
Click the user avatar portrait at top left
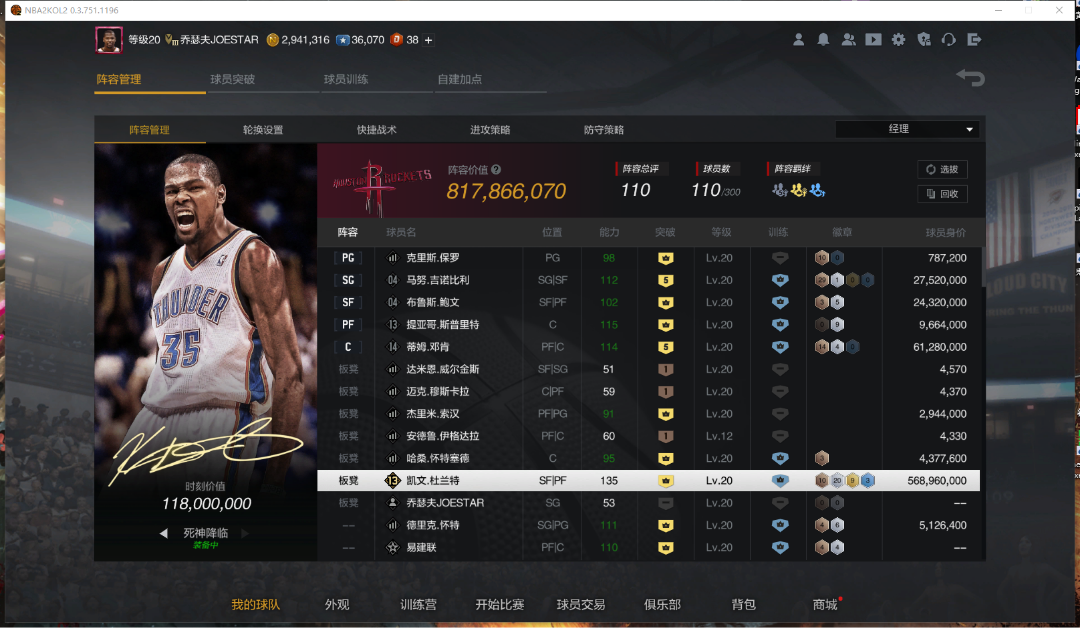109,40
